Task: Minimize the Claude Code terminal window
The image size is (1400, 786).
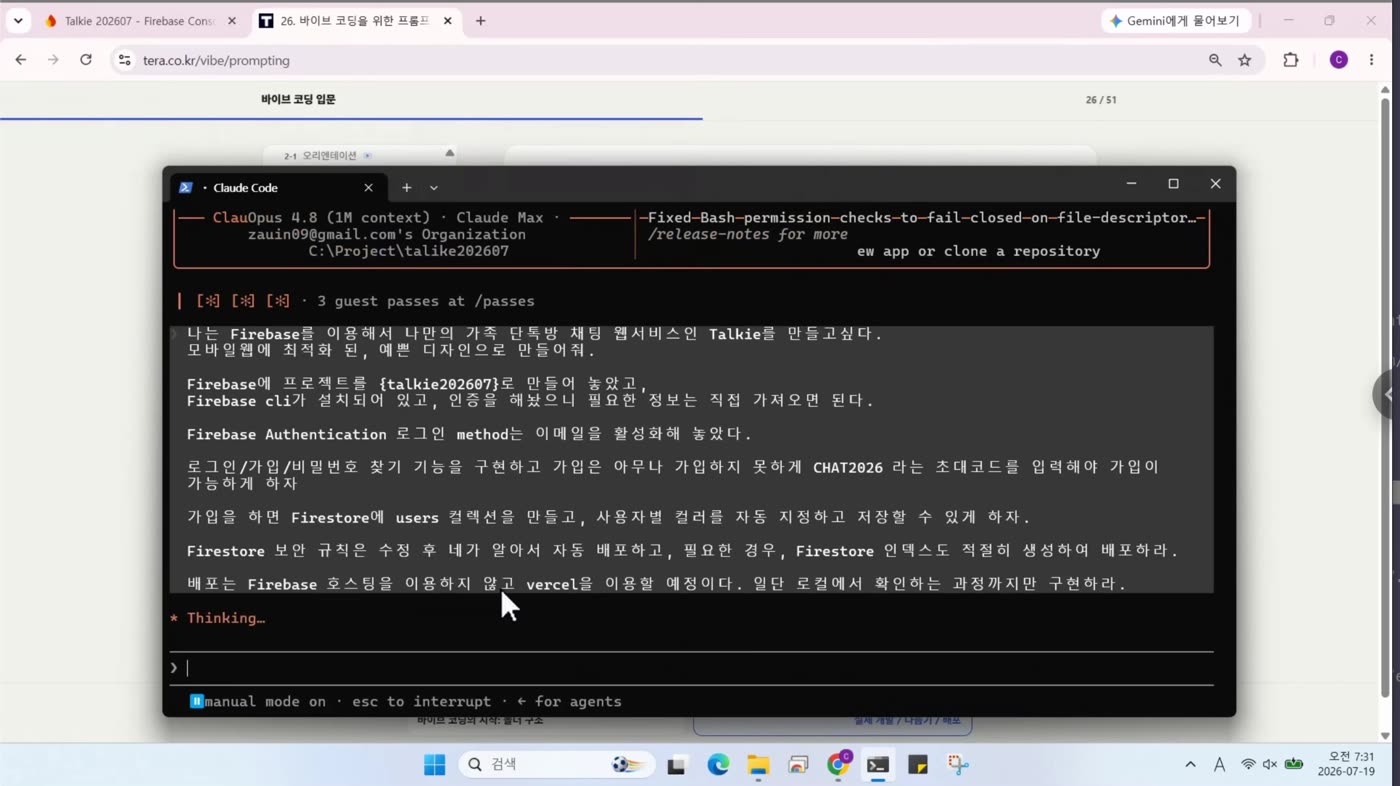Action: point(1131,184)
